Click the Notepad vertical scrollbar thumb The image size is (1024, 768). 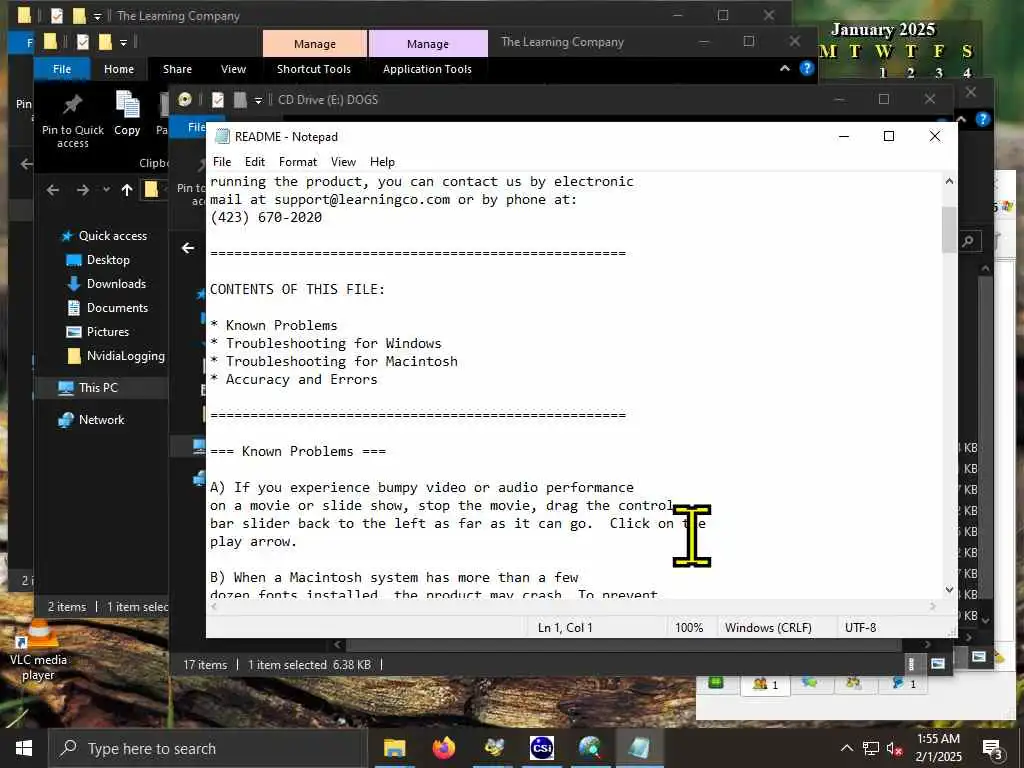pyautogui.click(x=949, y=229)
